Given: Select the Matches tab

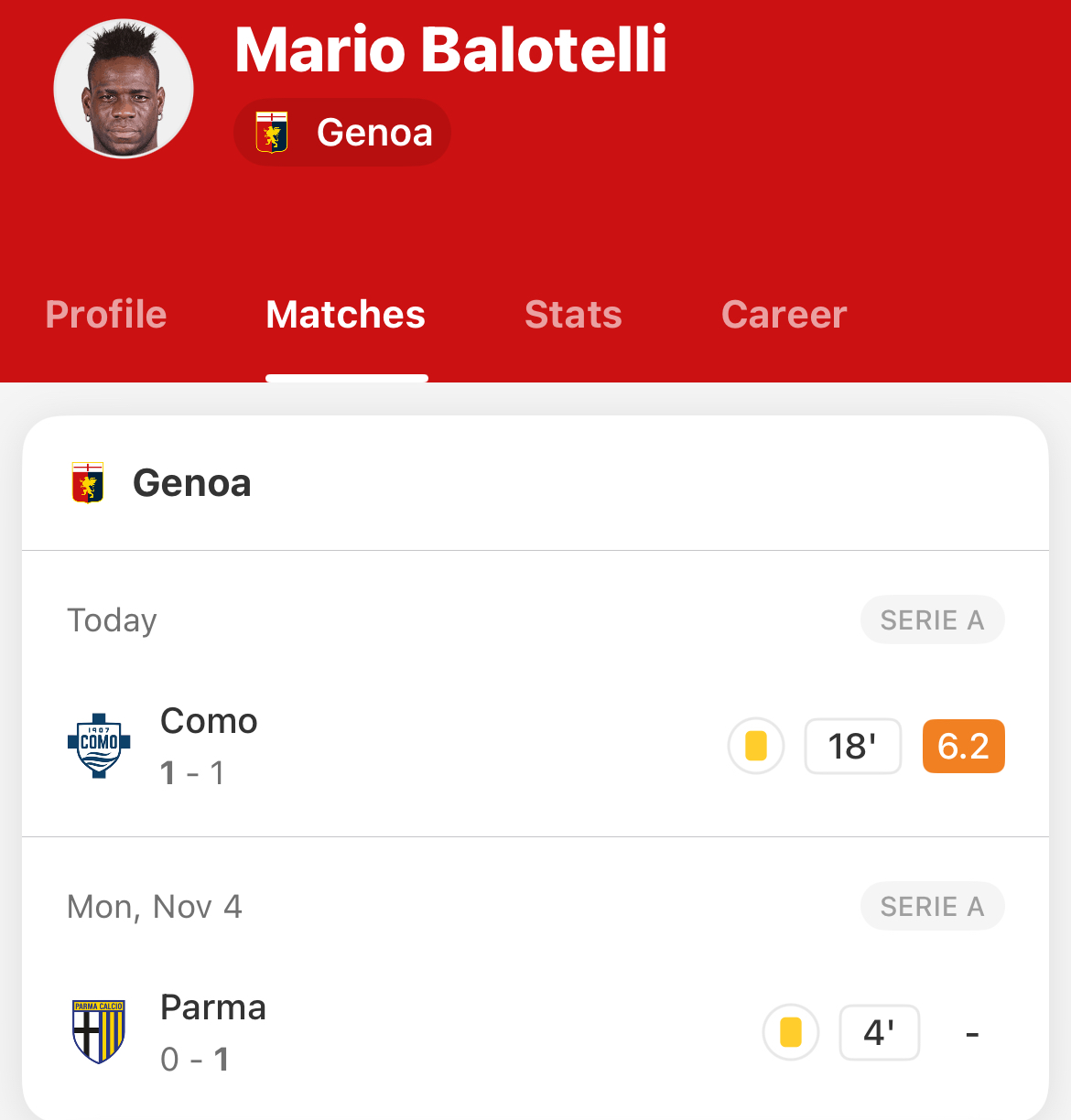Looking at the screenshot, I should (346, 315).
